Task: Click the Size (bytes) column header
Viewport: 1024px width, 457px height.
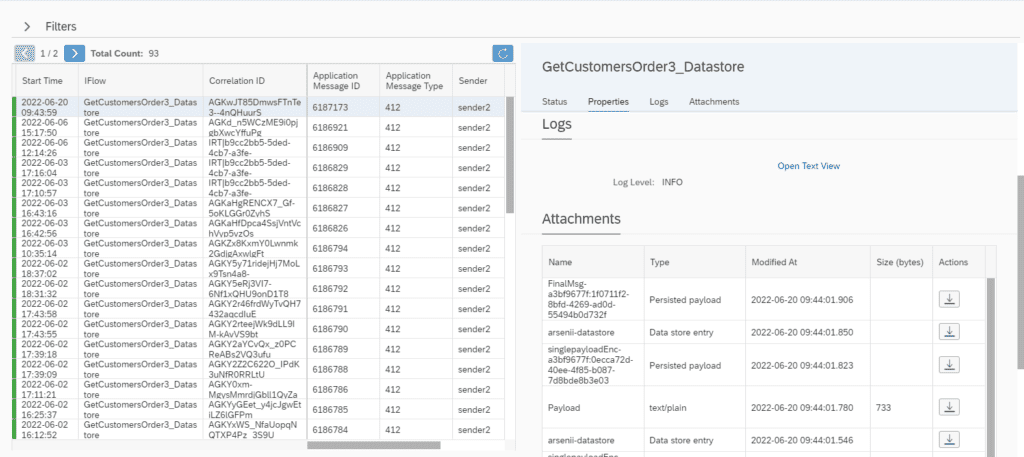Action: [x=901, y=262]
